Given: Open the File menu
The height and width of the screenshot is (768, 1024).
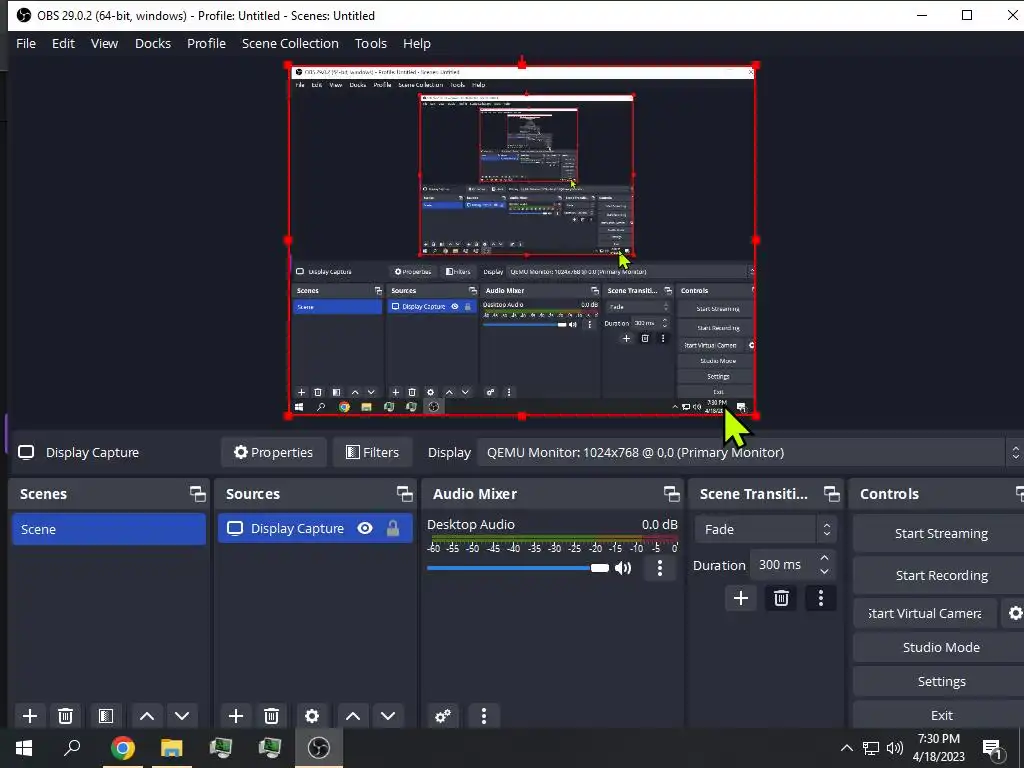Looking at the screenshot, I should (x=26, y=44).
